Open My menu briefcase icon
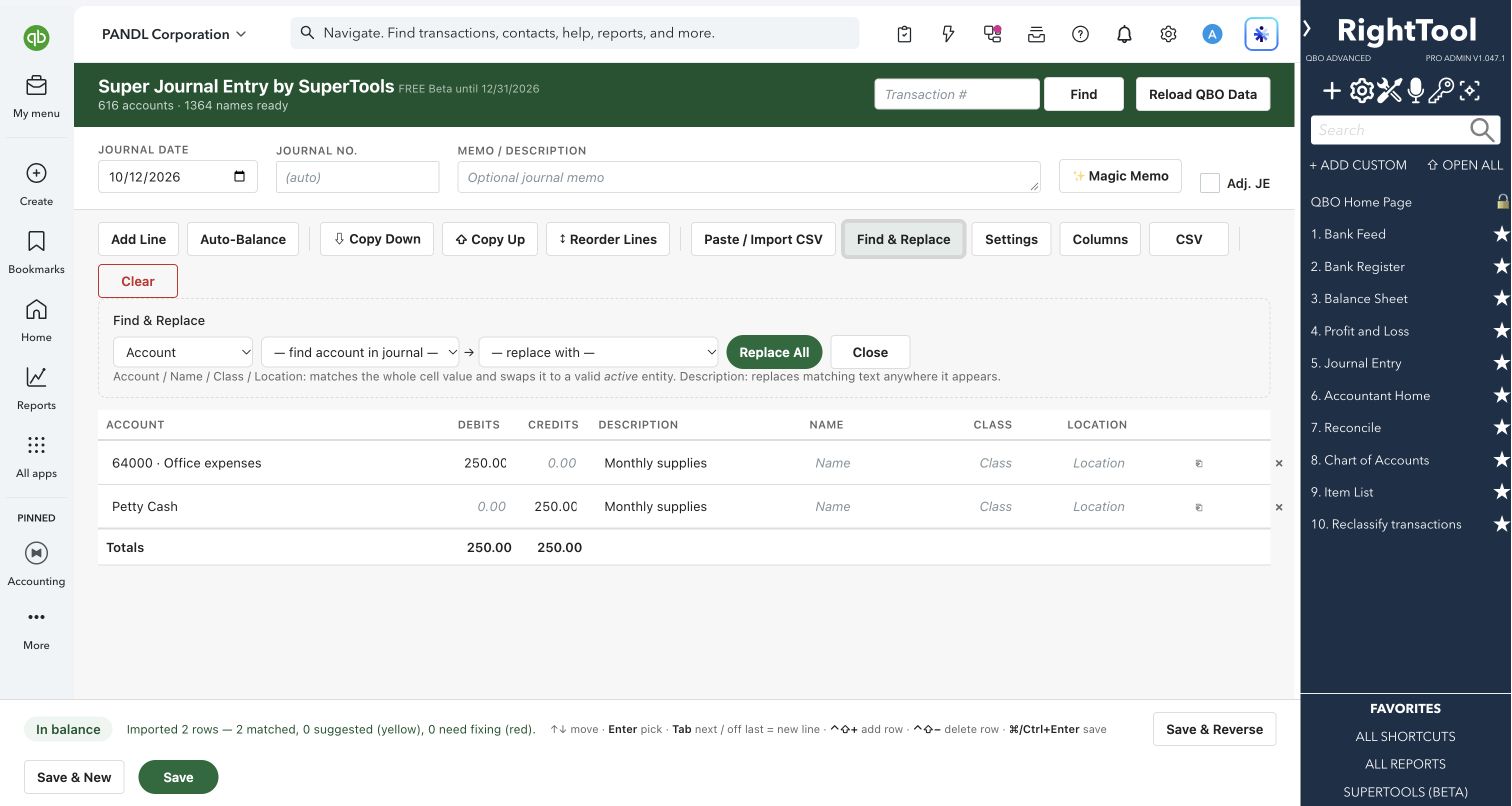This screenshot has height=806, width=1512. coord(36,86)
